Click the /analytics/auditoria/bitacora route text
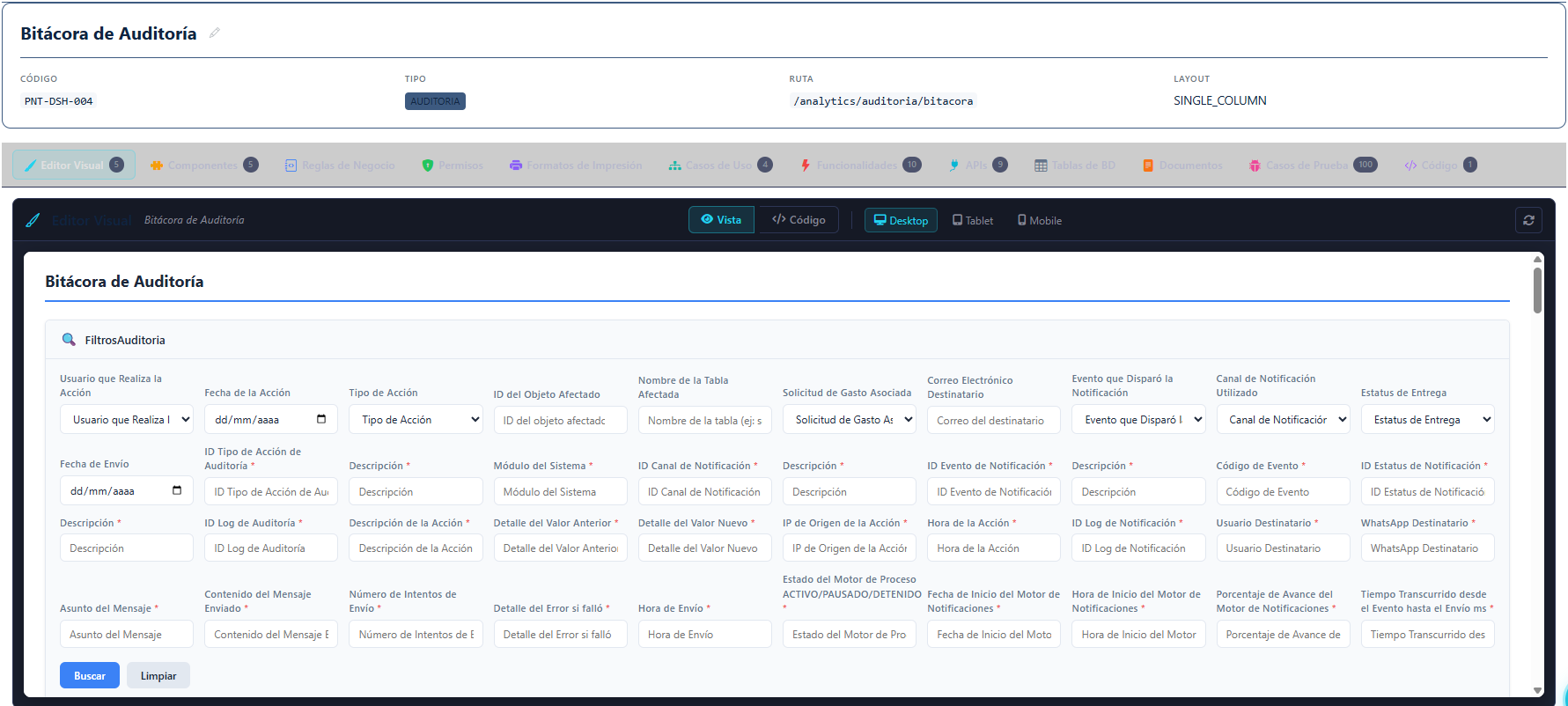Screen dimensions: 1568x706 [x=883, y=101]
